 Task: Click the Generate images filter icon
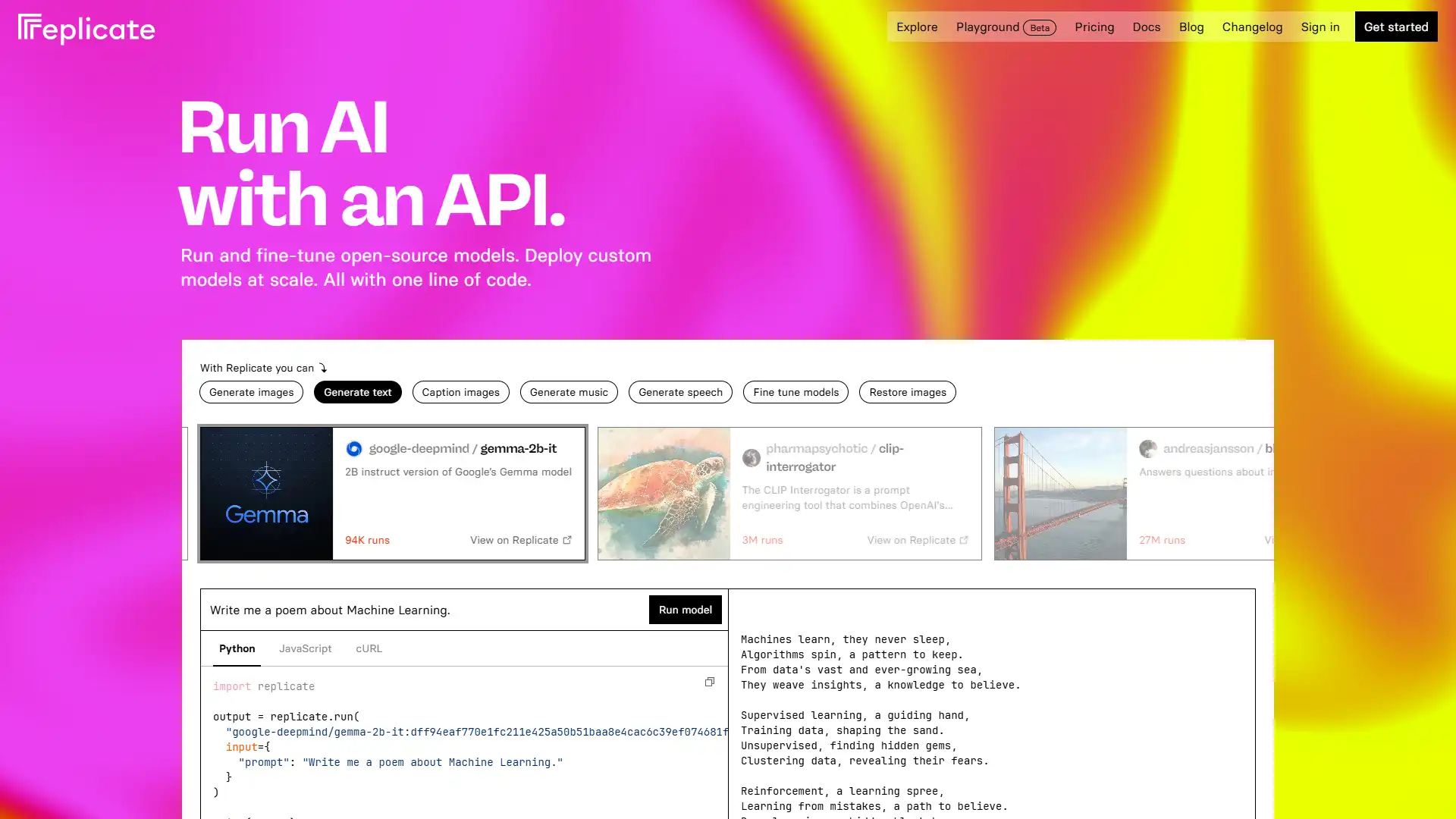pos(251,391)
